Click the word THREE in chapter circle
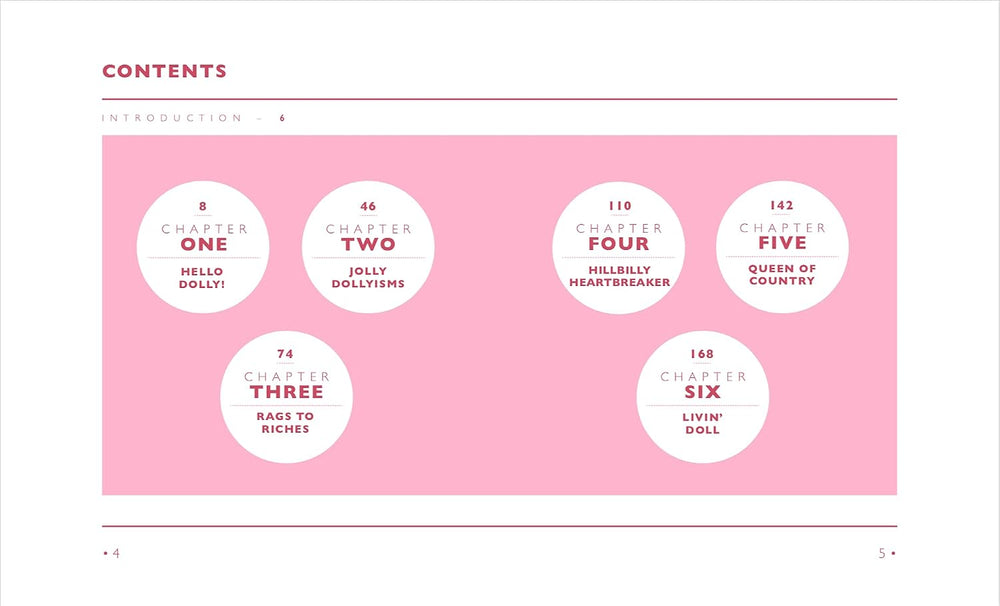The height and width of the screenshot is (606, 1000). coord(286,392)
